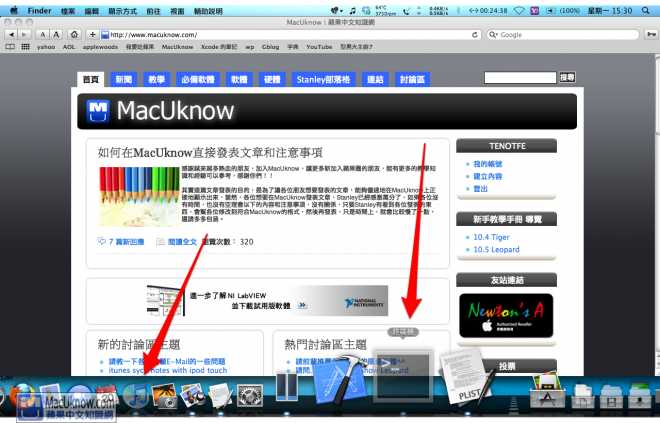Open the 檔案 menu
Screen dimensions: 660x423
pyautogui.click(x=68, y=11)
